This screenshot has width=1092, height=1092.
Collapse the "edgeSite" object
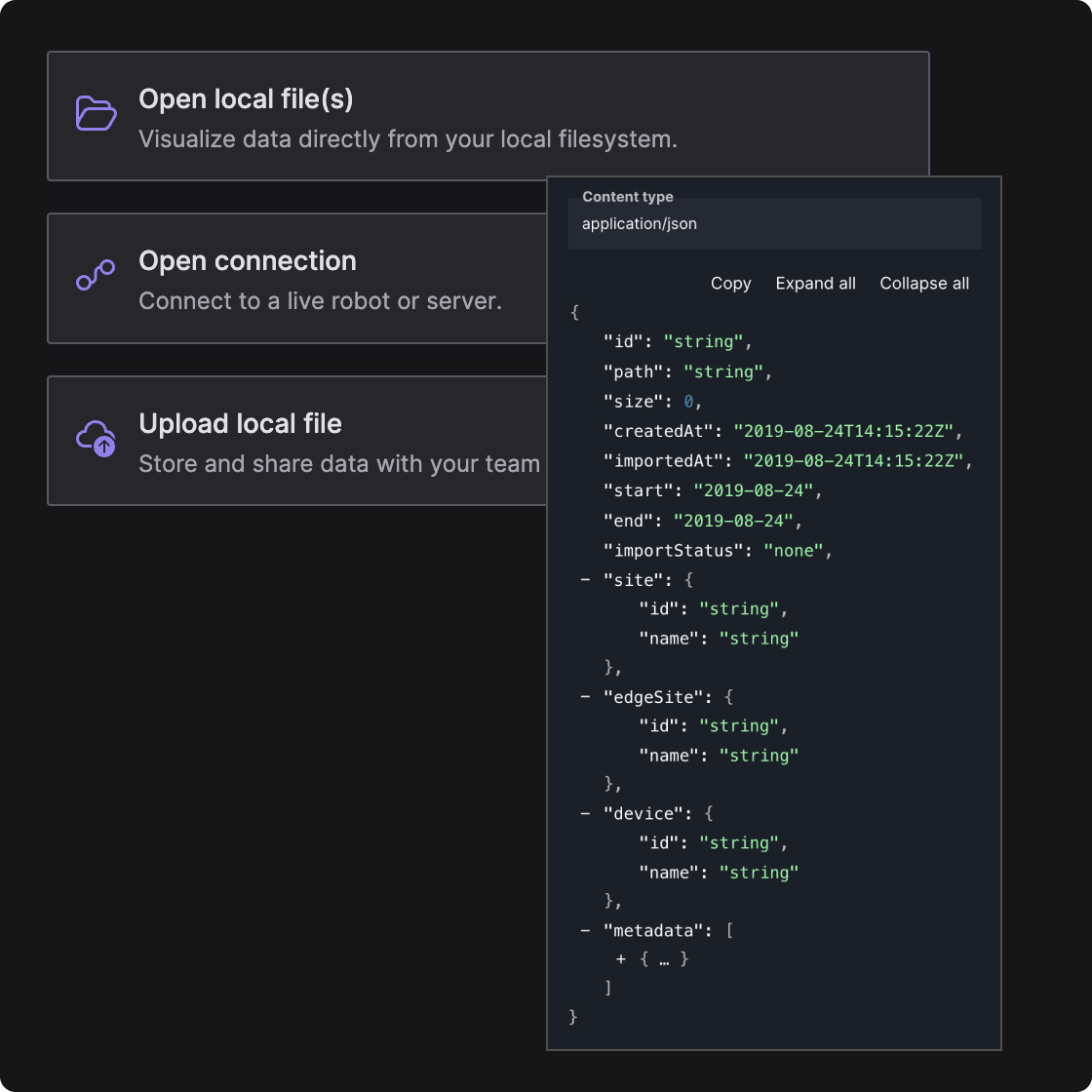[x=586, y=697]
